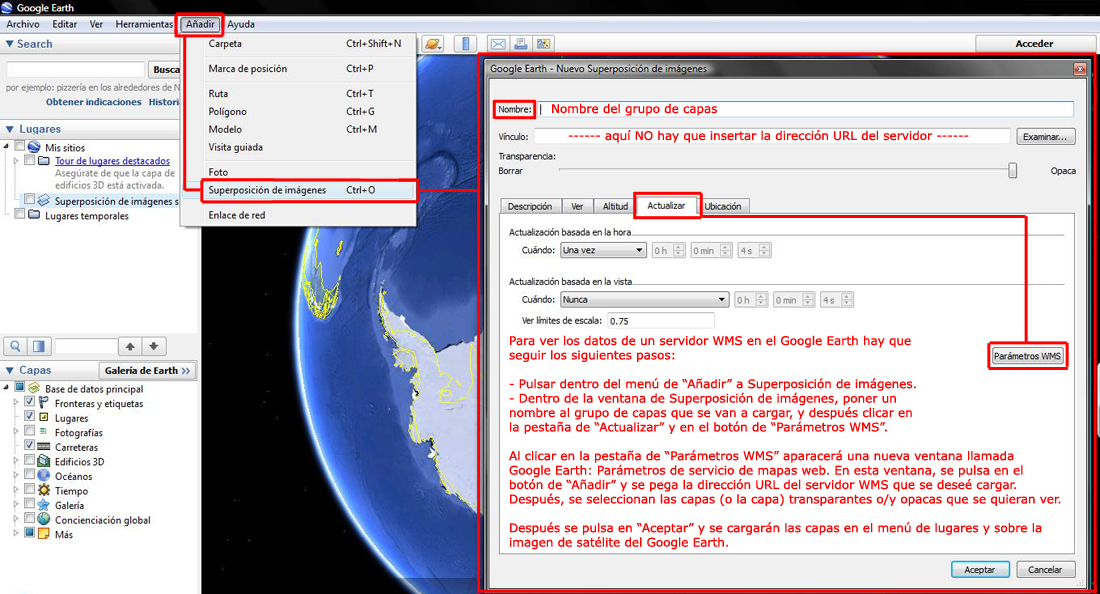Expand the Más tree node
Screen dimensions: 1100x594
coord(15,534)
